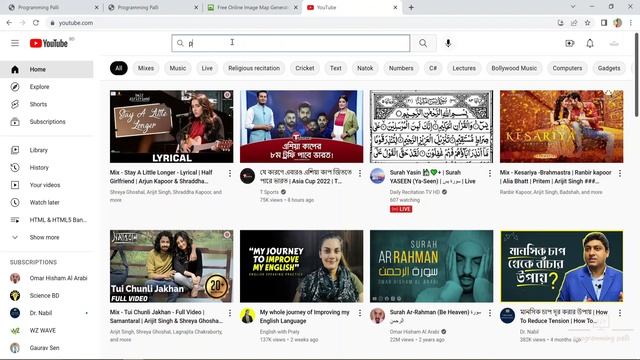Select the All filter chip

(118, 68)
